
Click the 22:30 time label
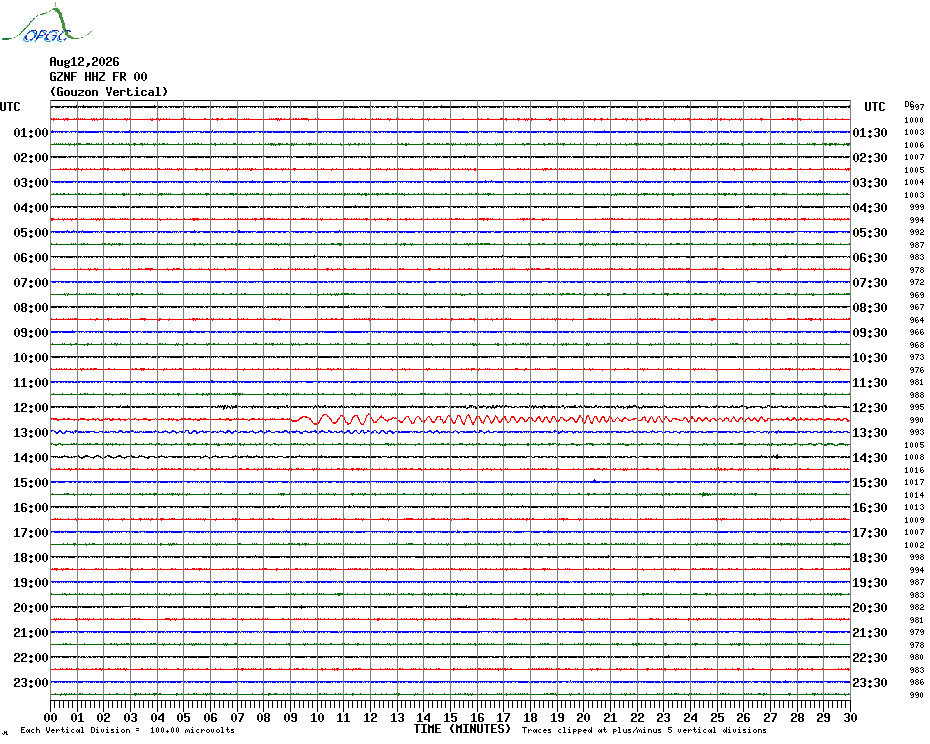870,657
